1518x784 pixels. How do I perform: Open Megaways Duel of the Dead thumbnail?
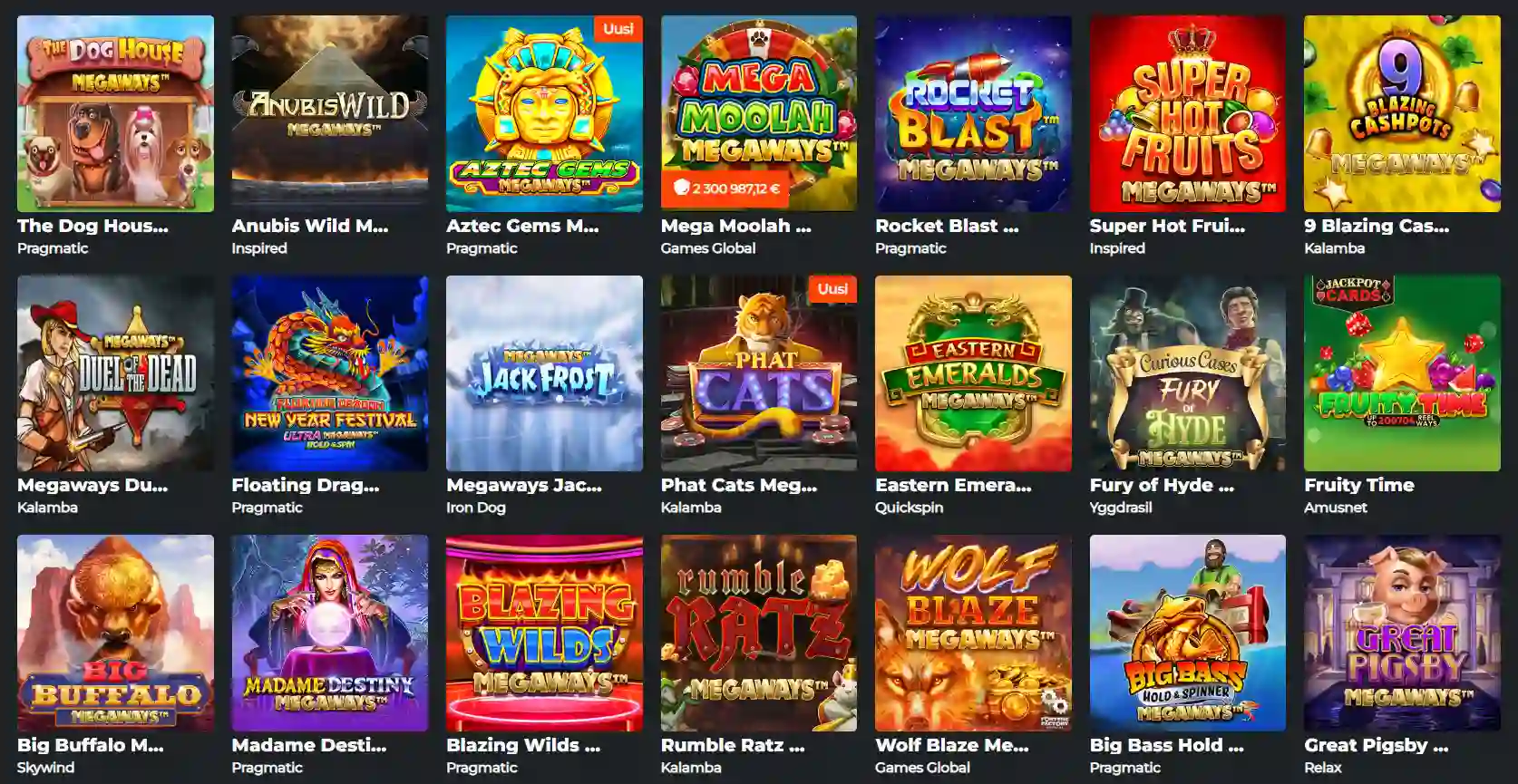tap(115, 373)
